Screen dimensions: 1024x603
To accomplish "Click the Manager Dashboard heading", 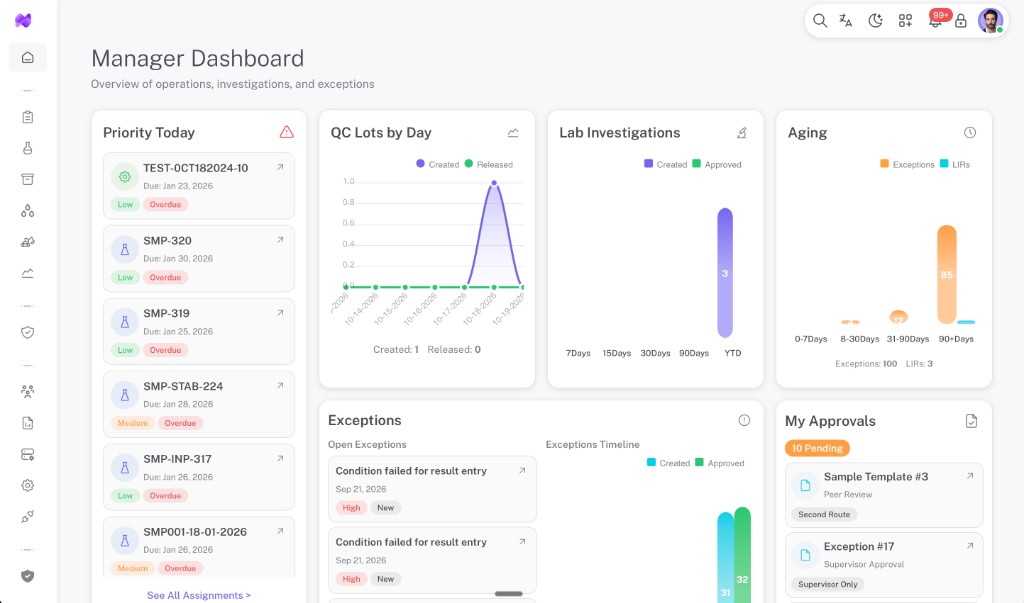I will [197, 58].
